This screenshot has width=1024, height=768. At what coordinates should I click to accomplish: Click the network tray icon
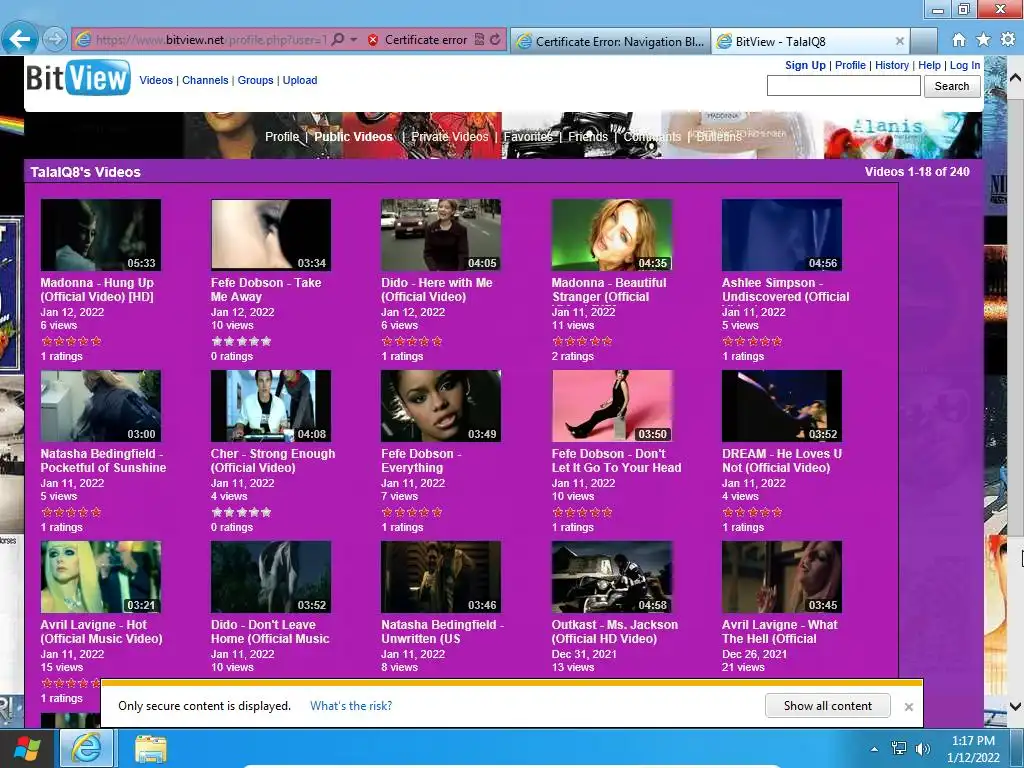899,749
